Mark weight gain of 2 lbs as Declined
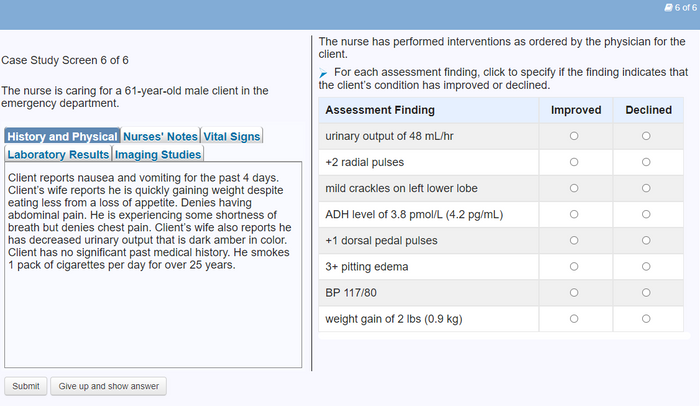The height and width of the screenshot is (406, 700). coord(647,319)
